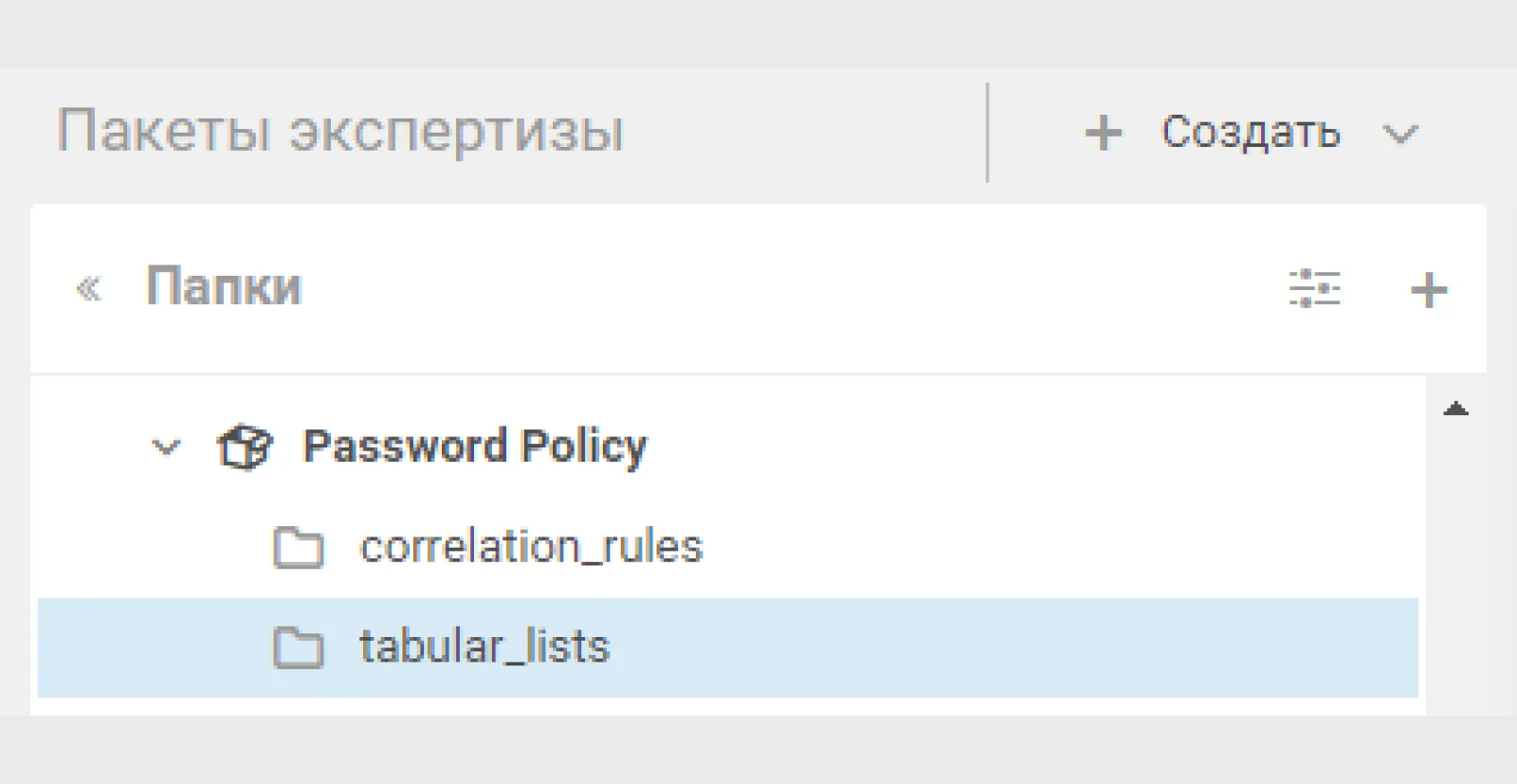Collapse the Password Policy tree node
This screenshot has width=1517, height=784.
click(x=166, y=447)
